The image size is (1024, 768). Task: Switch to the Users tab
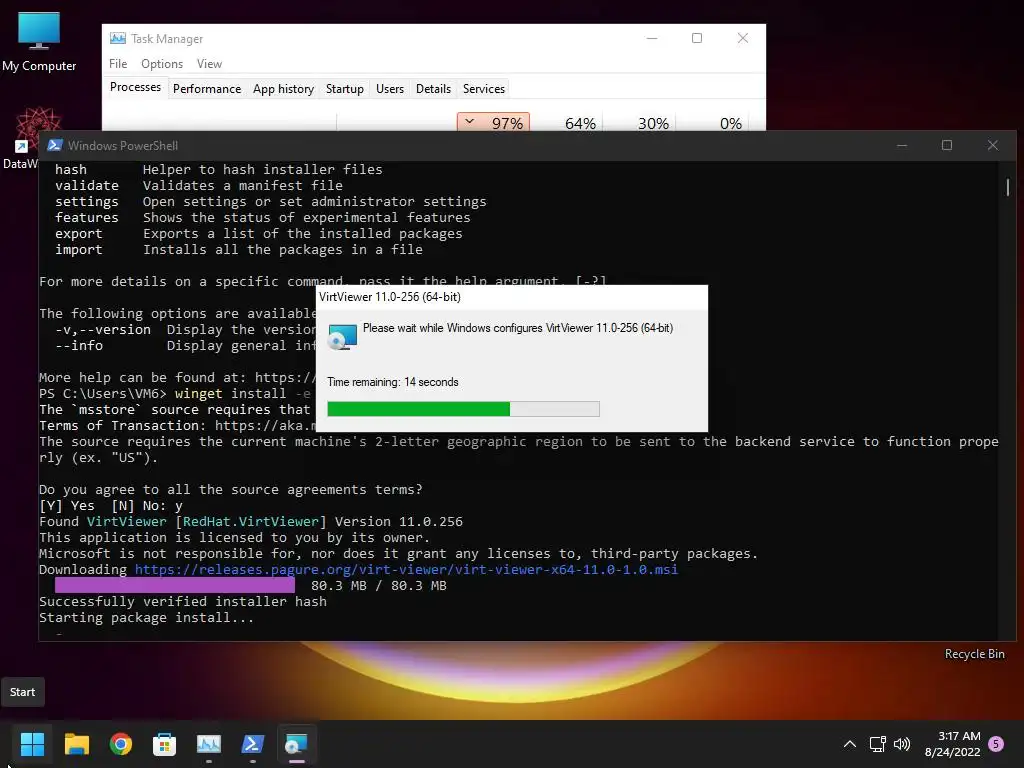click(x=390, y=89)
